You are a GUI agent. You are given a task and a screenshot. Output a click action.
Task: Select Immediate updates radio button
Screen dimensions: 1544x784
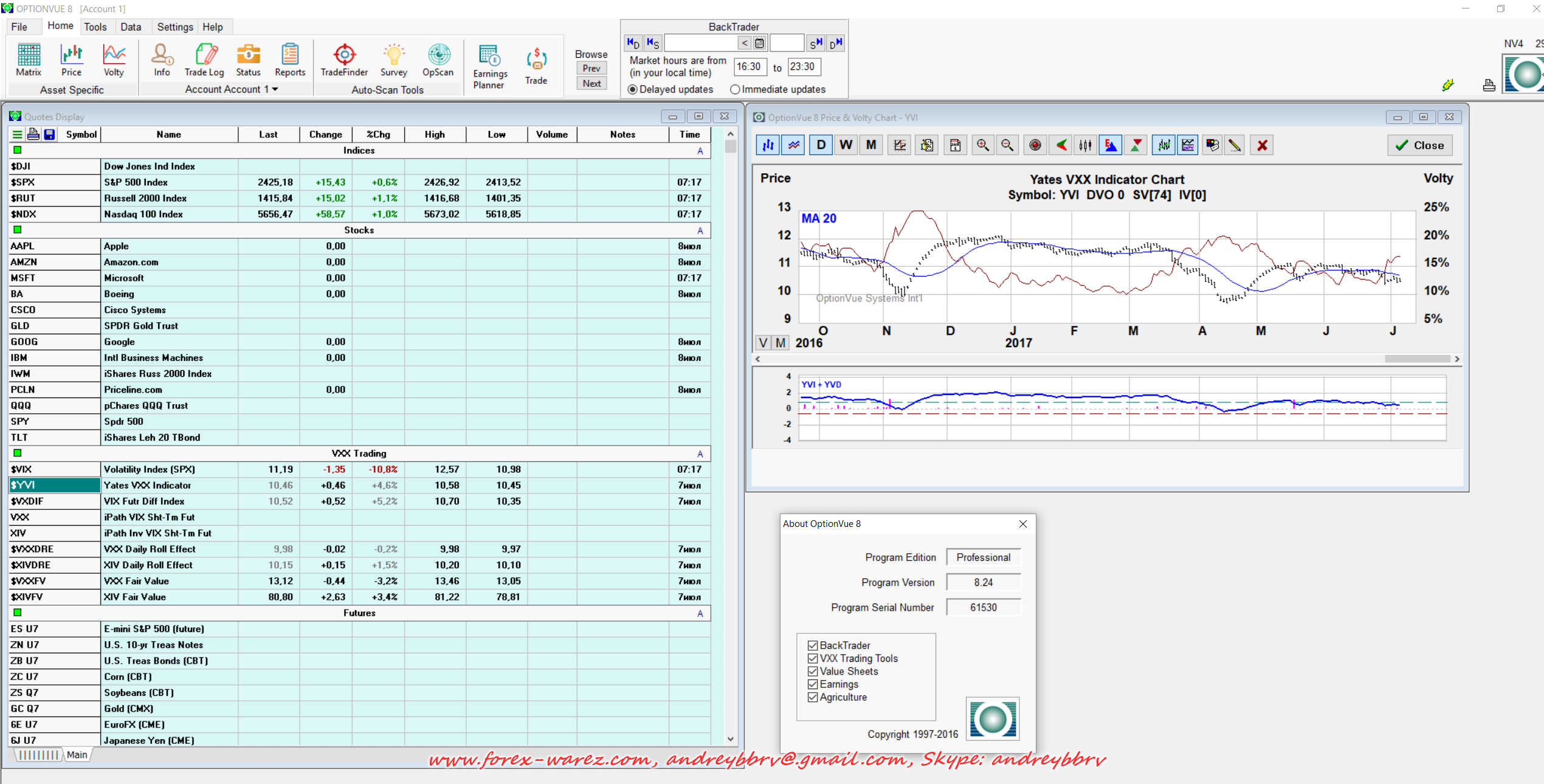click(x=735, y=89)
